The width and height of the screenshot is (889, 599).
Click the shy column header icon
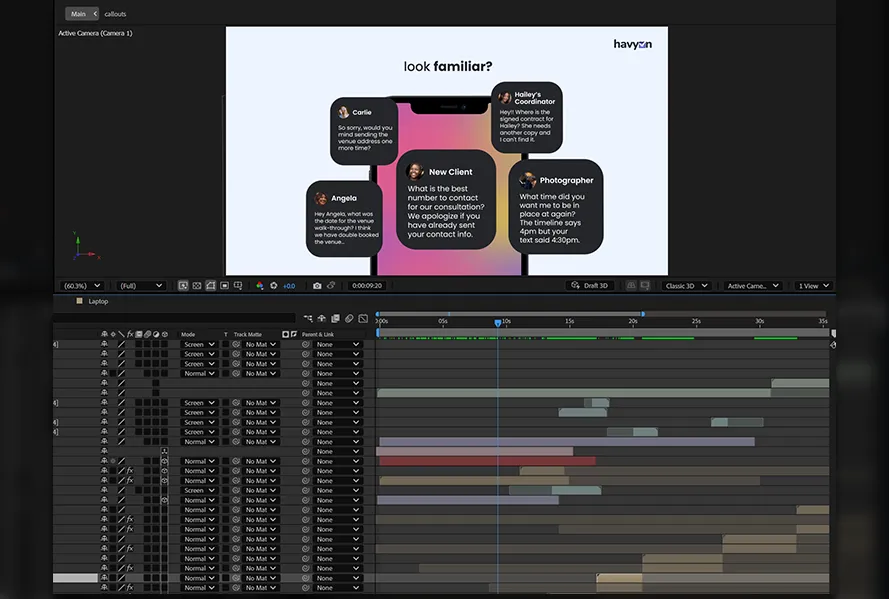point(104,334)
